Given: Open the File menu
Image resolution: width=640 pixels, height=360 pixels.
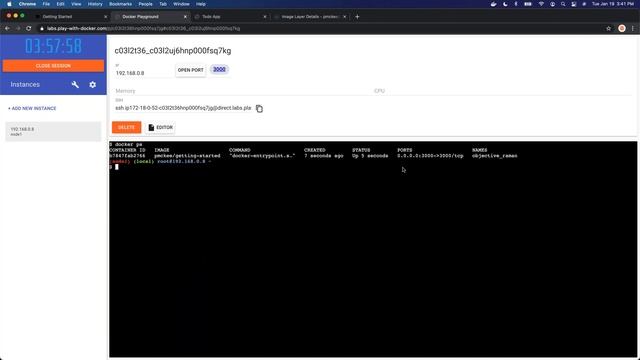Looking at the screenshot, I should 46,4.
